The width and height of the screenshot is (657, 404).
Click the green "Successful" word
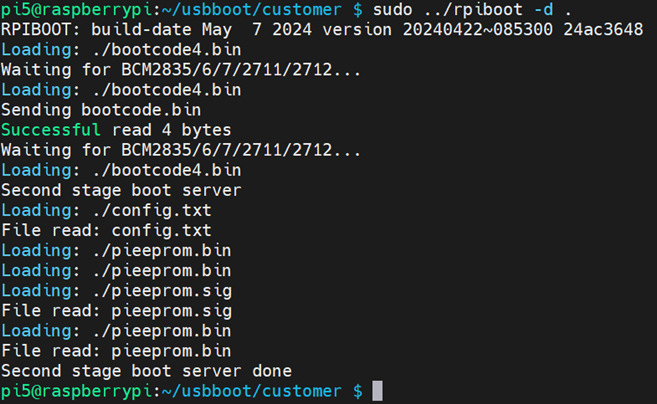click(51, 130)
